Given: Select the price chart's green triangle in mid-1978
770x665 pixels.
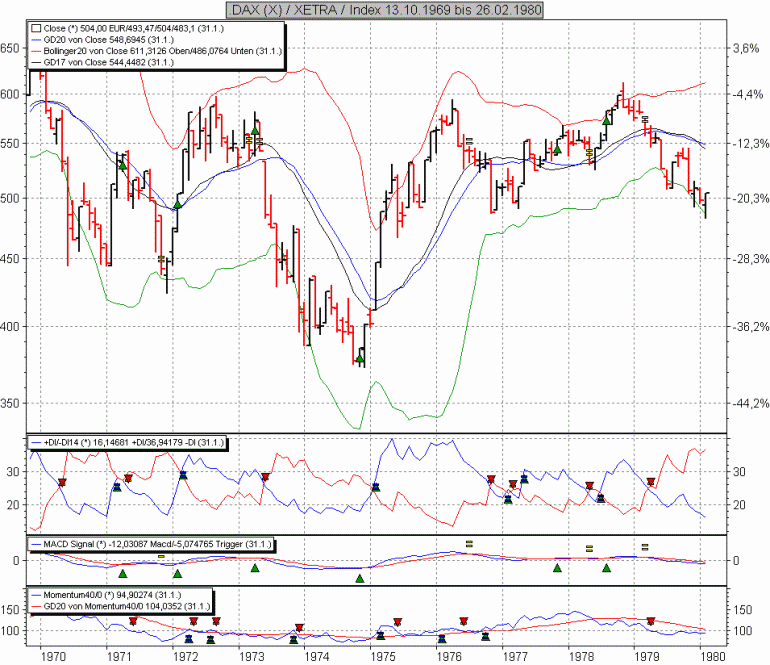Looking at the screenshot, I should click(x=606, y=121).
